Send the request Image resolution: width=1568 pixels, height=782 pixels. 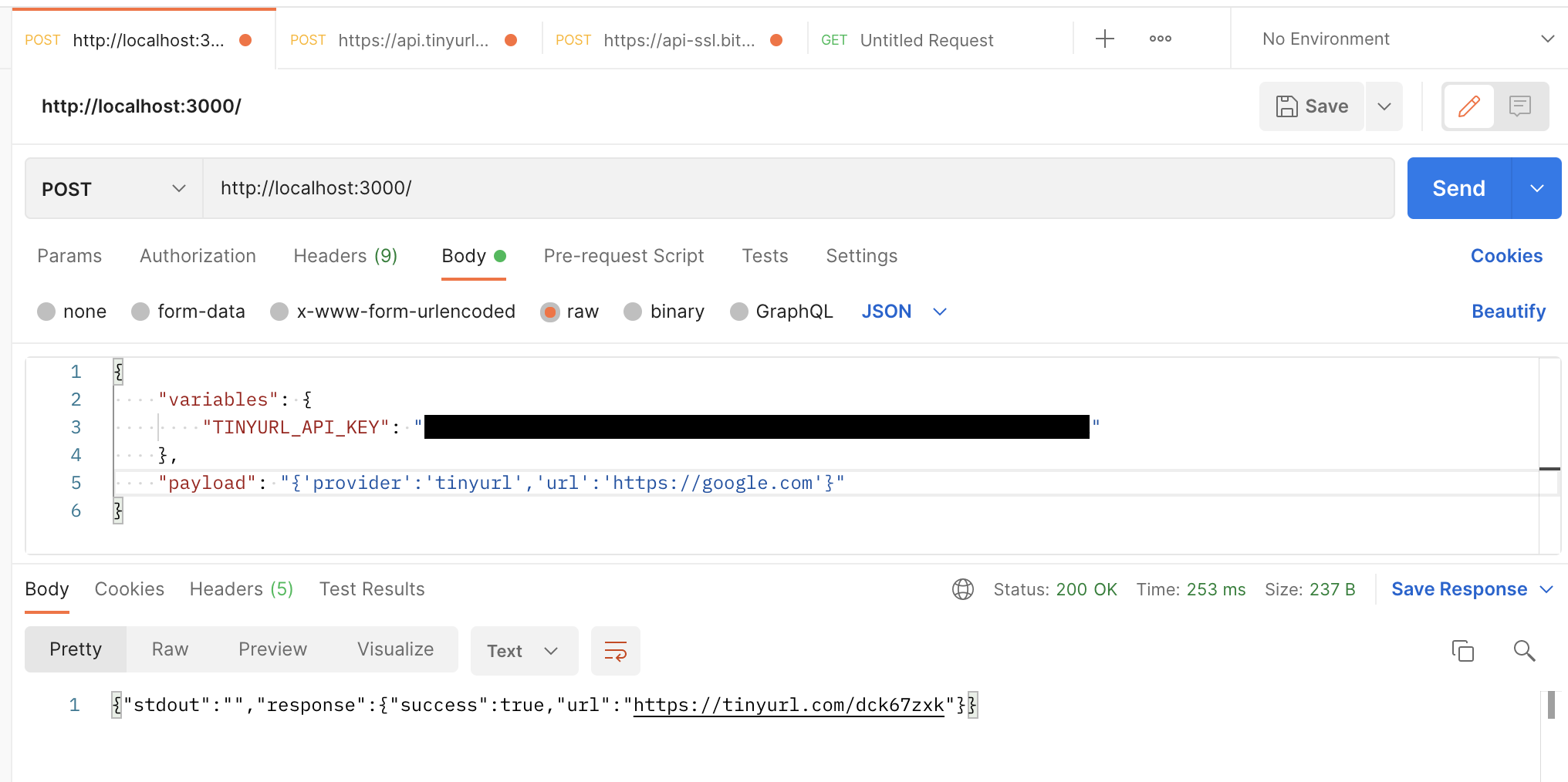coord(1458,189)
